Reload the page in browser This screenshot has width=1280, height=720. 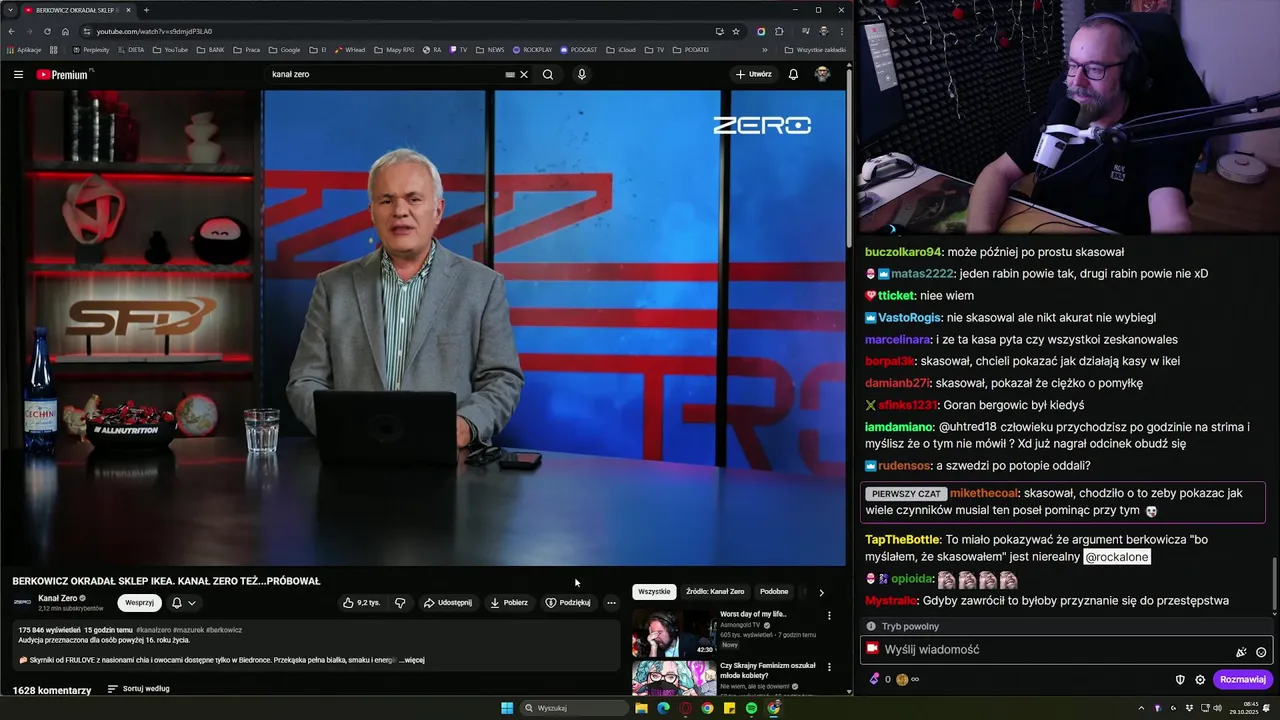tap(47, 31)
